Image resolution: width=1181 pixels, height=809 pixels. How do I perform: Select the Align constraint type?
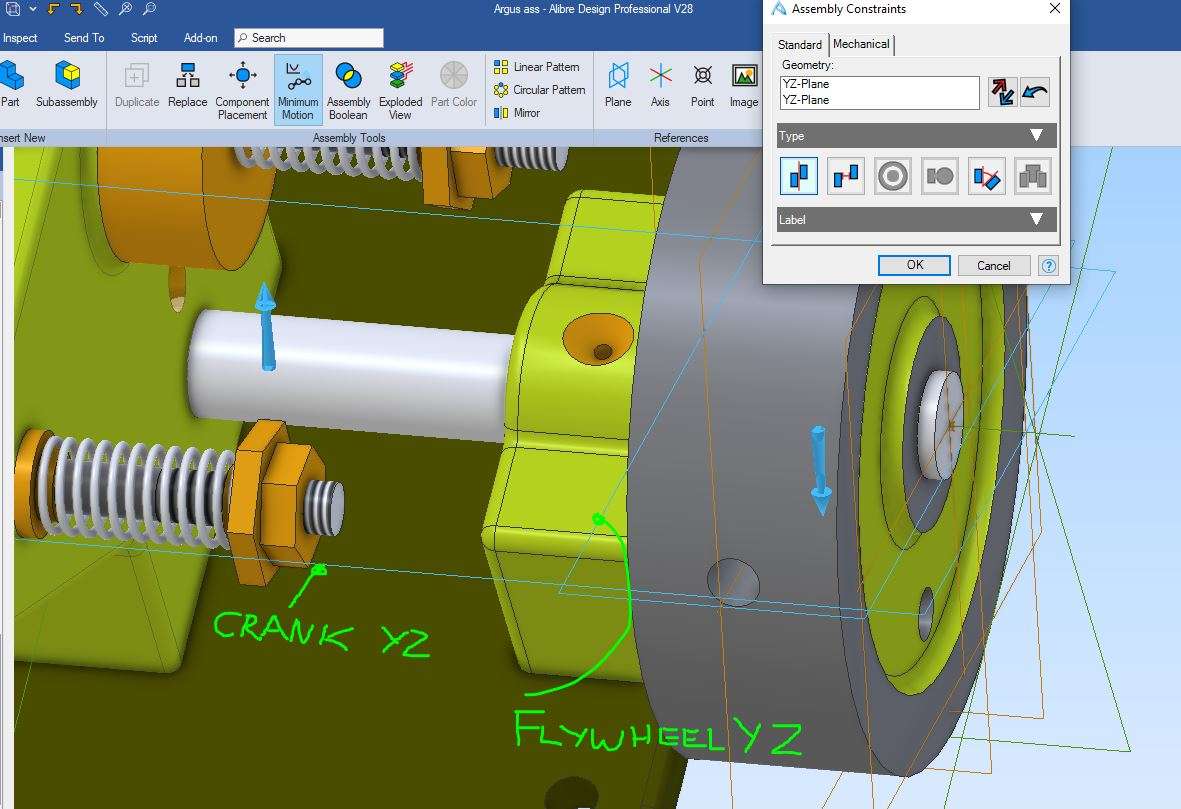[x=799, y=177]
